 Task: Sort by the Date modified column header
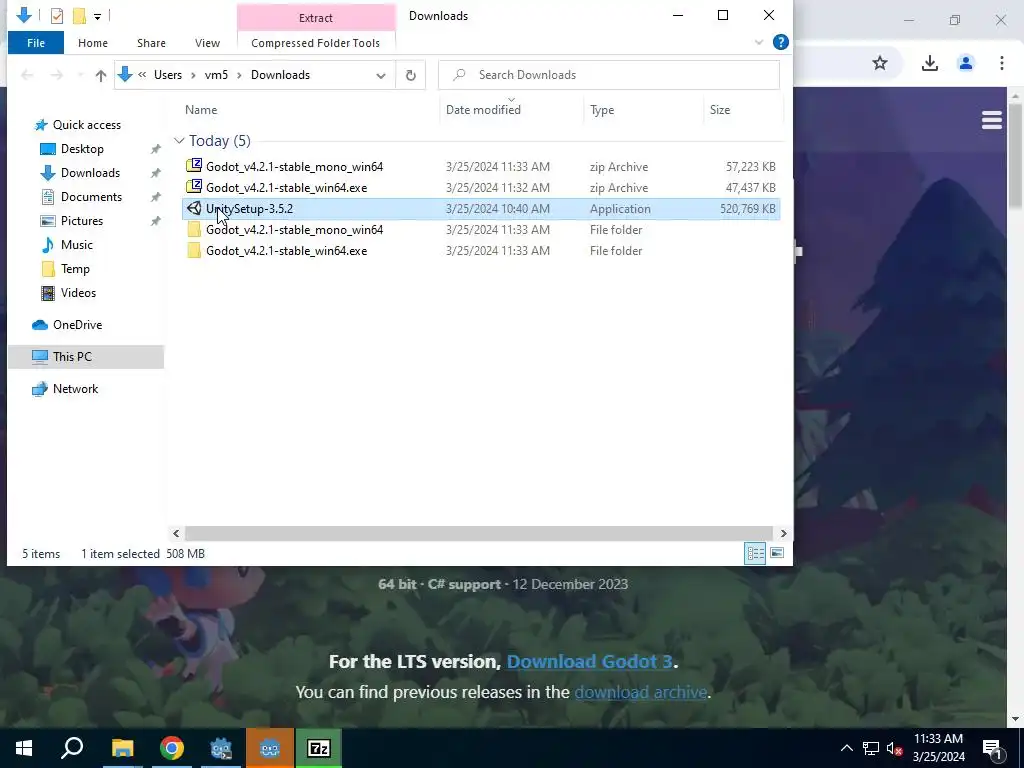pyautogui.click(x=483, y=110)
